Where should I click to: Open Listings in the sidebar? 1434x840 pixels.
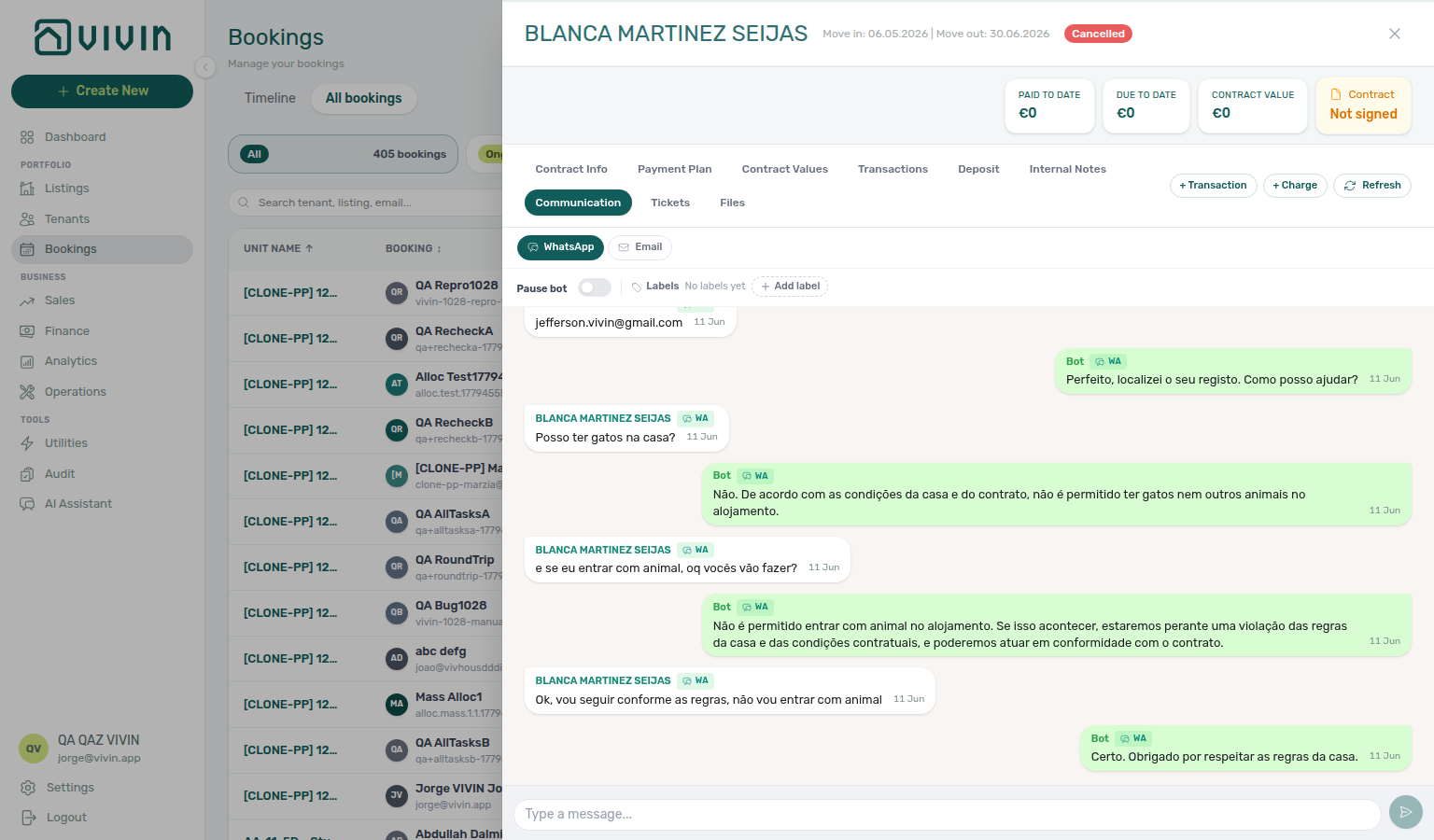(x=102, y=189)
